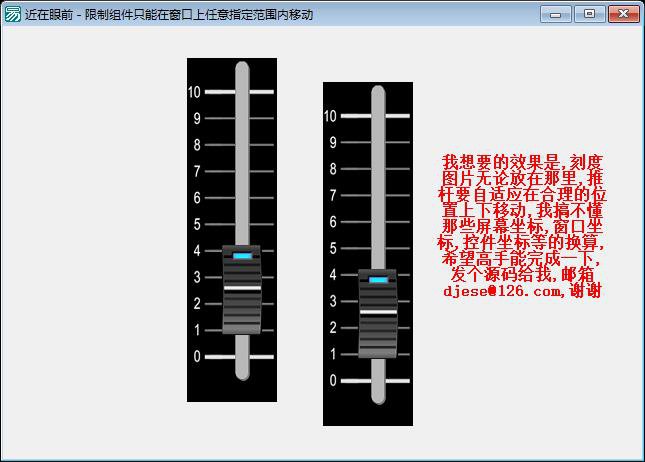Click the number 10 on the right scale
645x462 pixels.
[x=330, y=116]
